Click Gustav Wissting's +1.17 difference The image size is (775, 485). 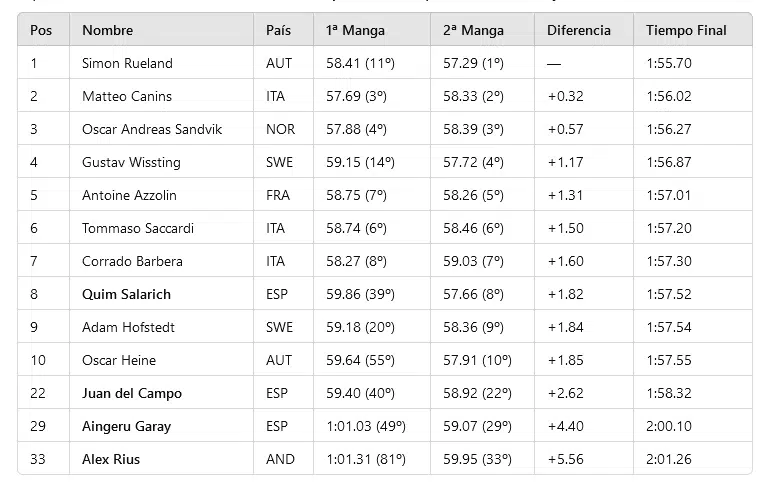(565, 162)
